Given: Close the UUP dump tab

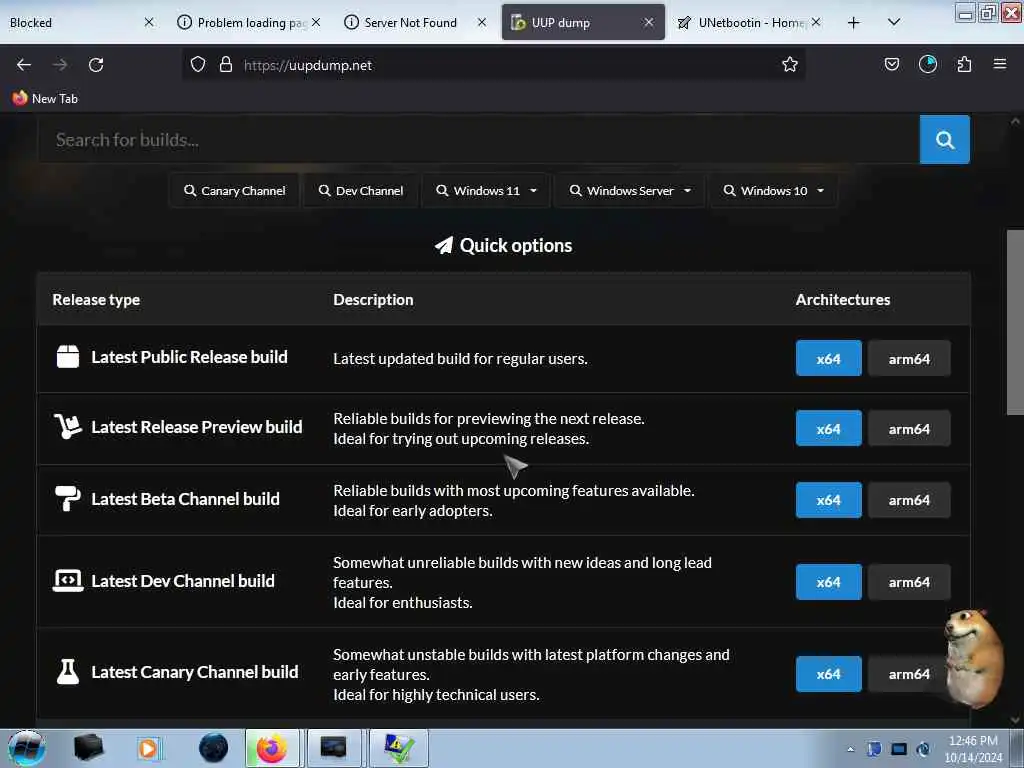Looking at the screenshot, I should 648,22.
